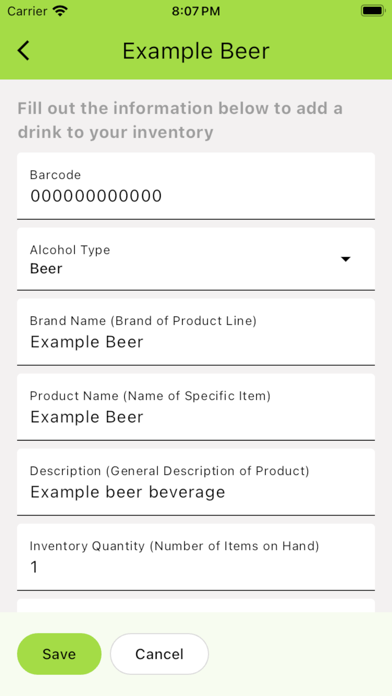Tap the Example Beer page title
The height and width of the screenshot is (696, 392).
[x=196, y=51]
